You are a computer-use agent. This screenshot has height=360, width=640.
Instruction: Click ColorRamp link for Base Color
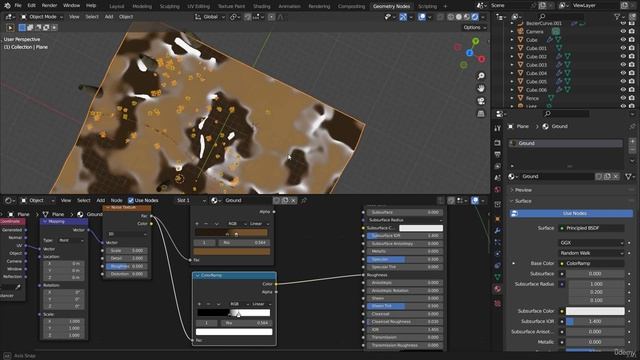591,264
